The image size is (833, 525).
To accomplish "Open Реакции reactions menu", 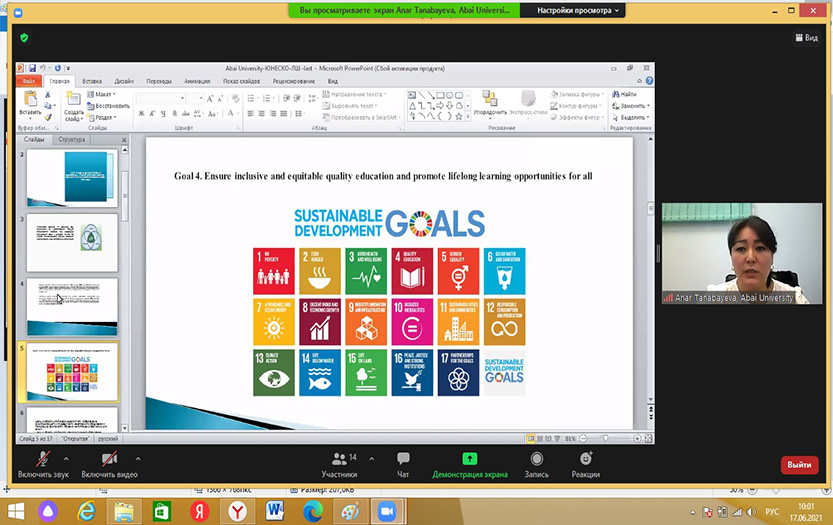I will tap(585, 464).
